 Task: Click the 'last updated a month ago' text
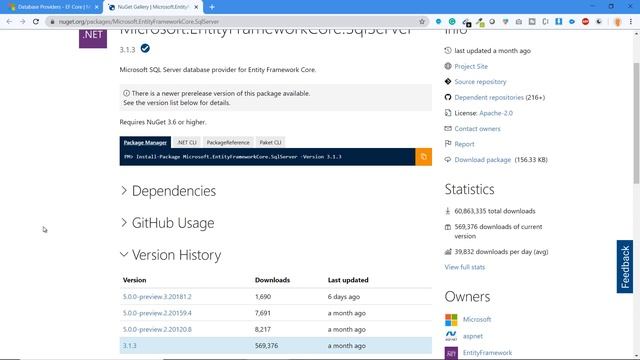[493, 51]
